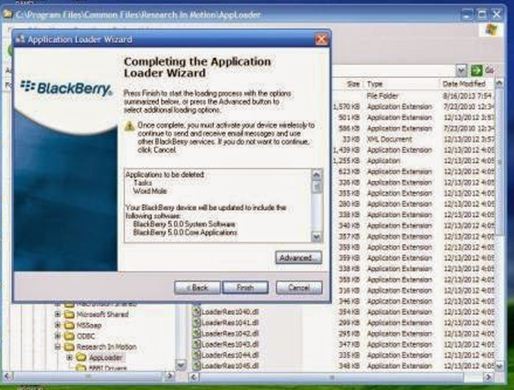Collapse the Research In Motion tree node

pyautogui.click(x=58, y=347)
